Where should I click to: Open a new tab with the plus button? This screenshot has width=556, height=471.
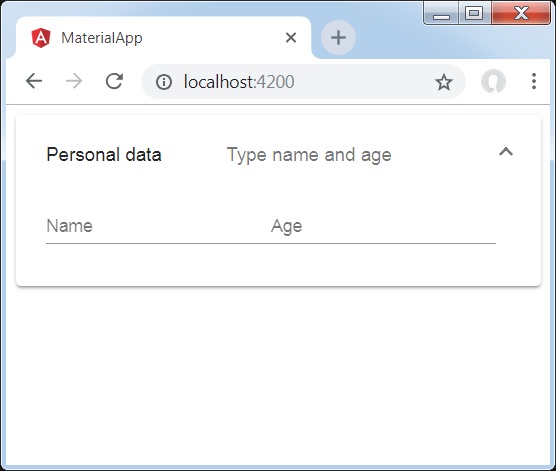(x=338, y=37)
